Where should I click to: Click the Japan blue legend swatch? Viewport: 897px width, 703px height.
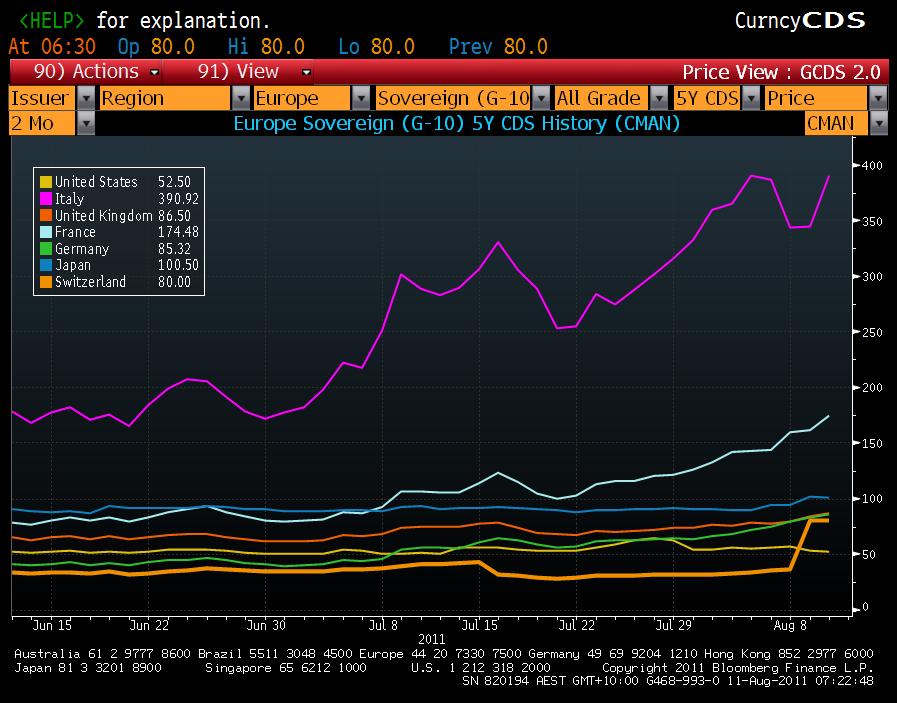(45, 266)
